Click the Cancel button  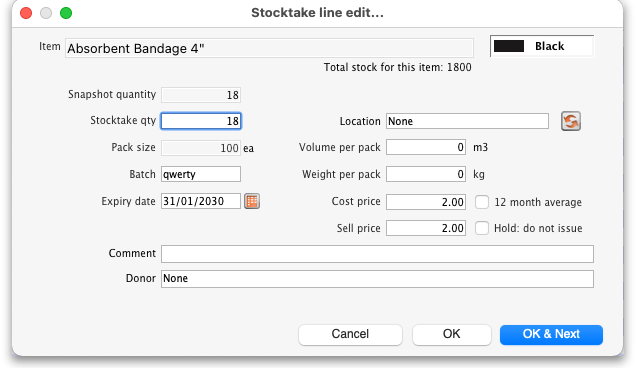(x=350, y=334)
